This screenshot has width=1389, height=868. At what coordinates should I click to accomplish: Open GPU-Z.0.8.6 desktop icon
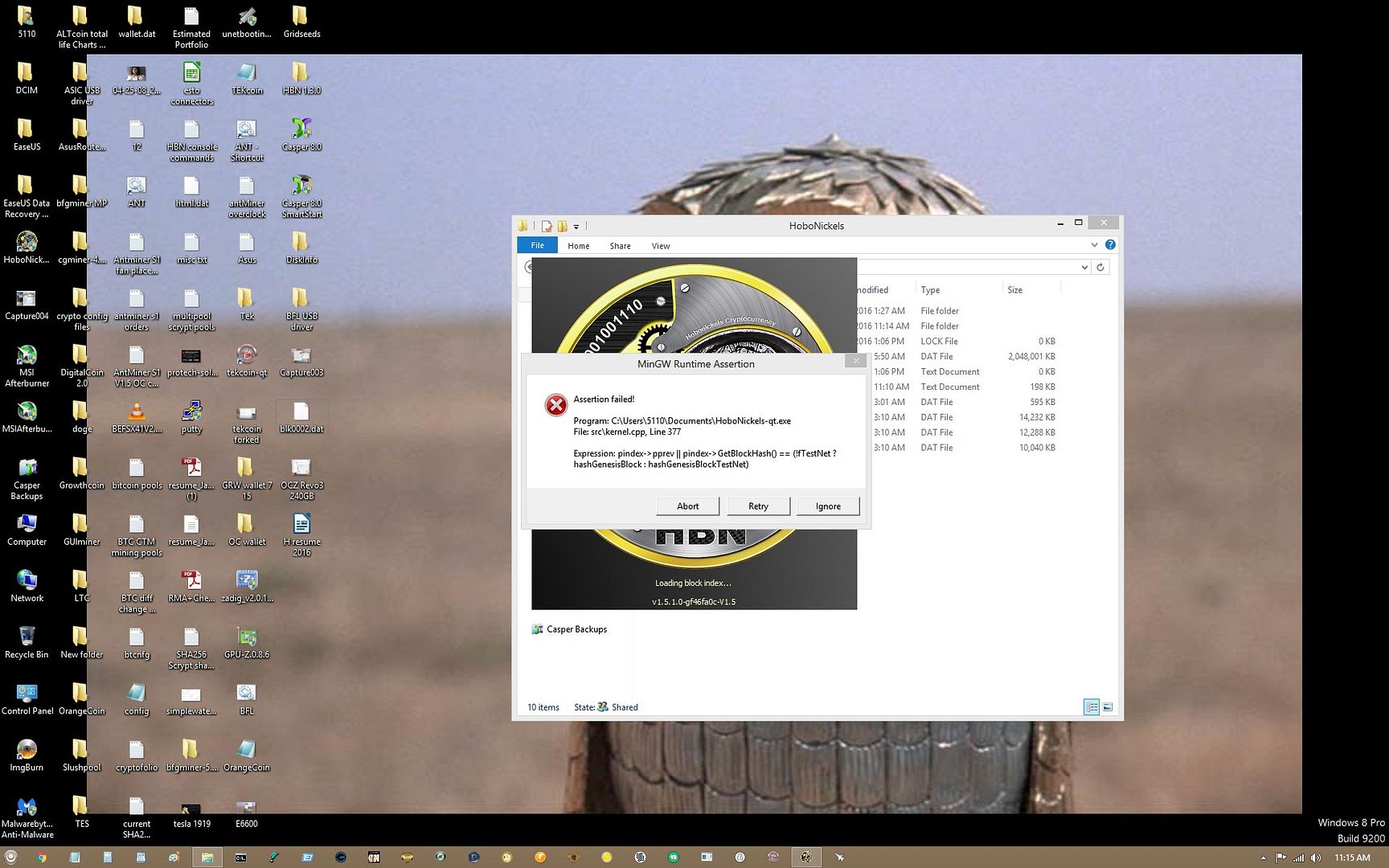[x=247, y=643]
